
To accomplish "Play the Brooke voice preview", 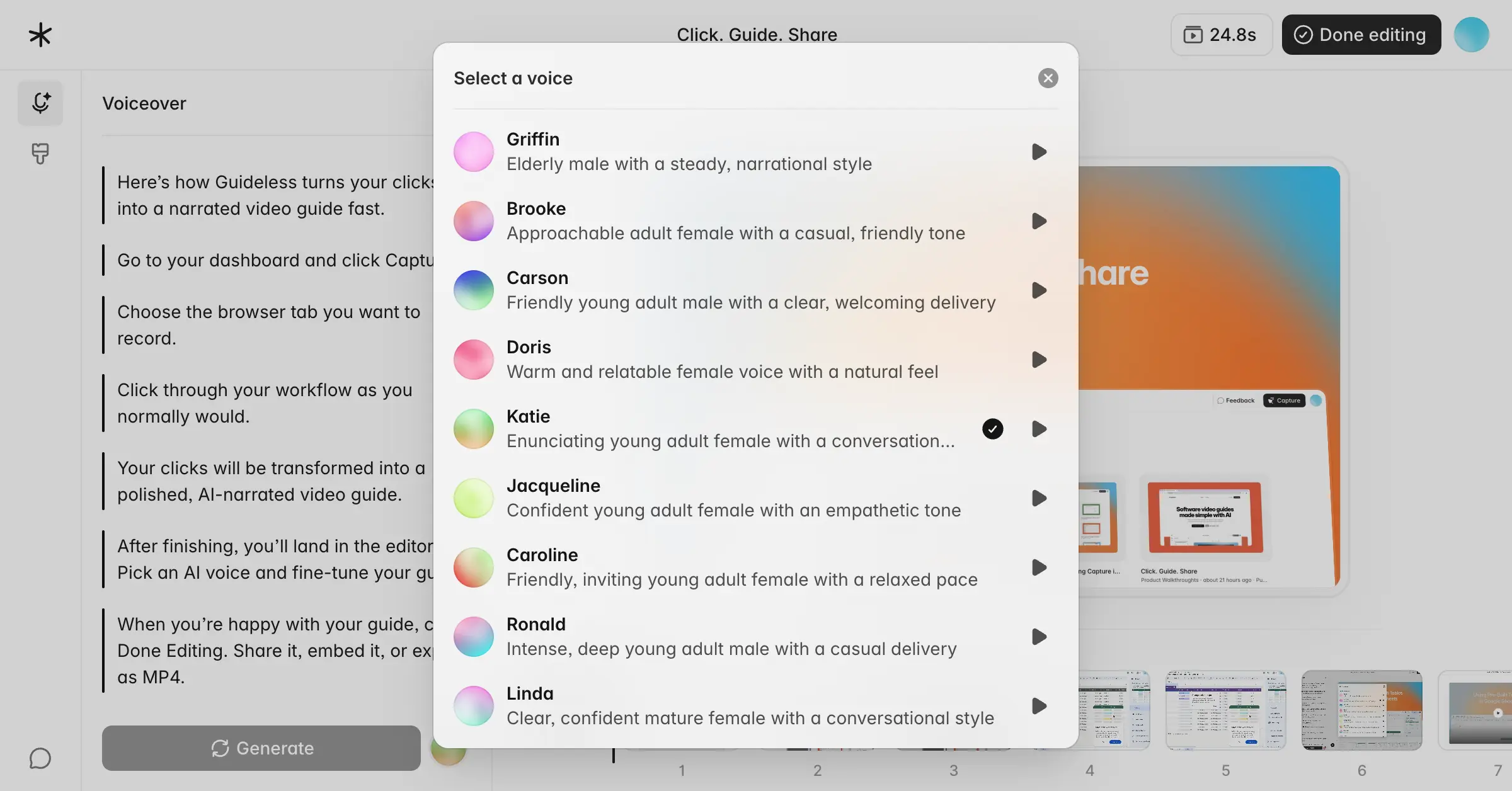I will coord(1038,221).
